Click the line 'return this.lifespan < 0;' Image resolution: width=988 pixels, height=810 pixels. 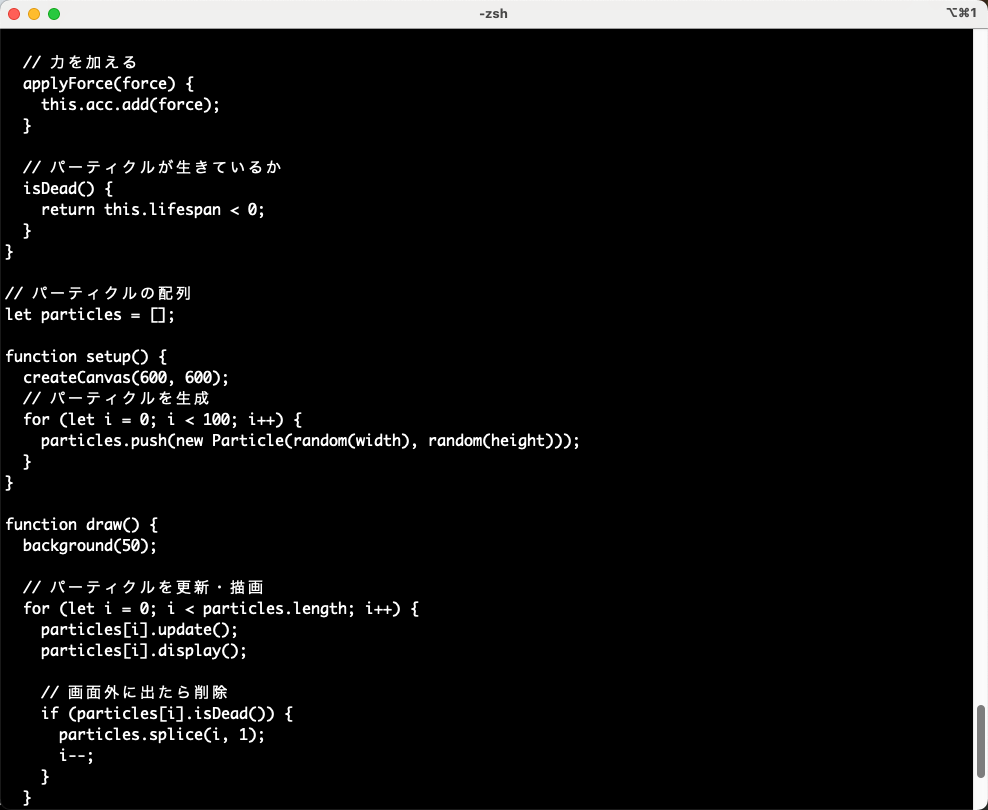pos(153,210)
